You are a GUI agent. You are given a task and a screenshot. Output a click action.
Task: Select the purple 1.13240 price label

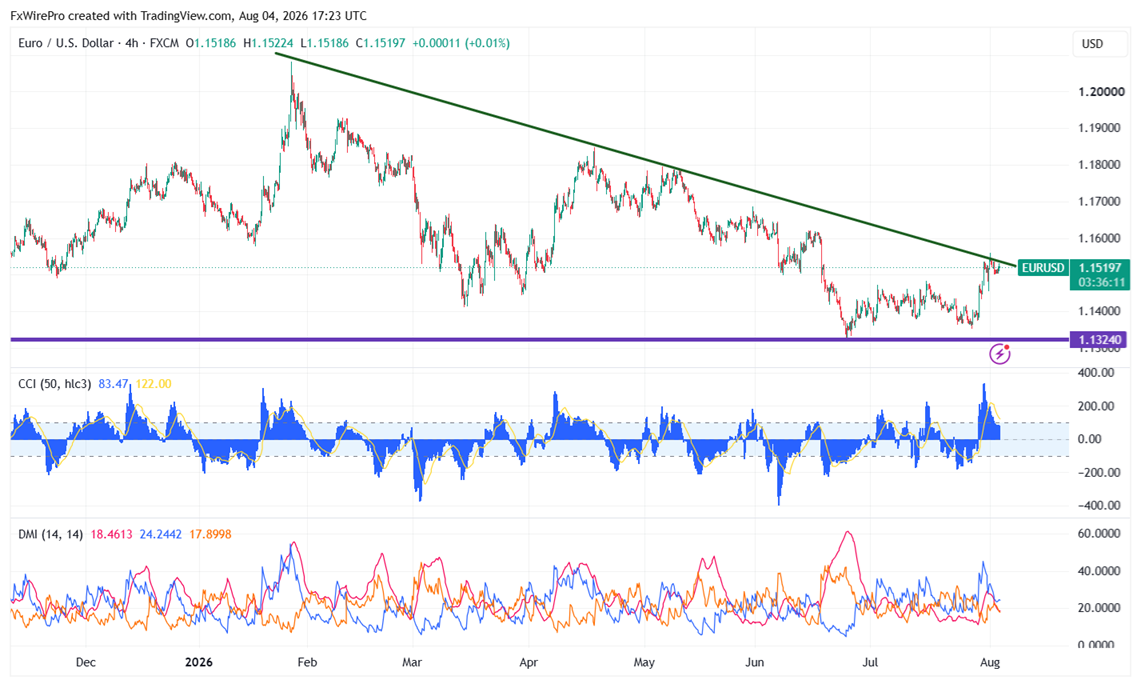coord(1100,340)
